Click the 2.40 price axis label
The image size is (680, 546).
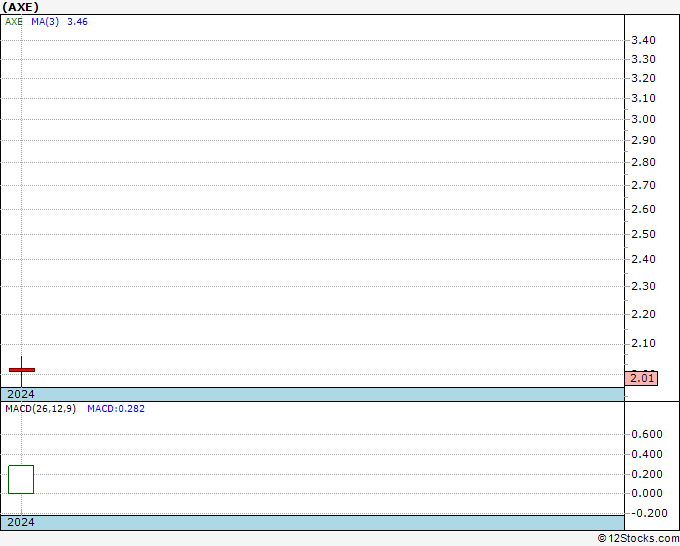[x=643, y=259]
